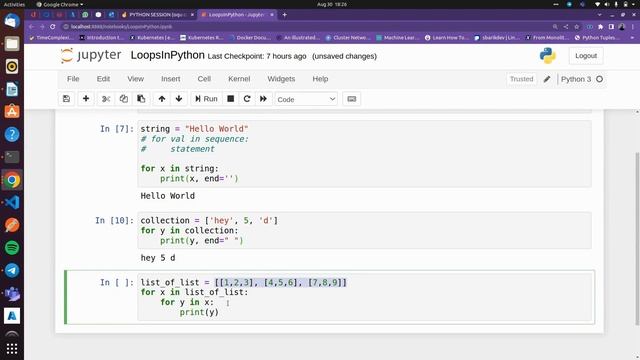The image size is (640, 360).
Task: Bookmark this page with star icon
Action: [x=577, y=27]
